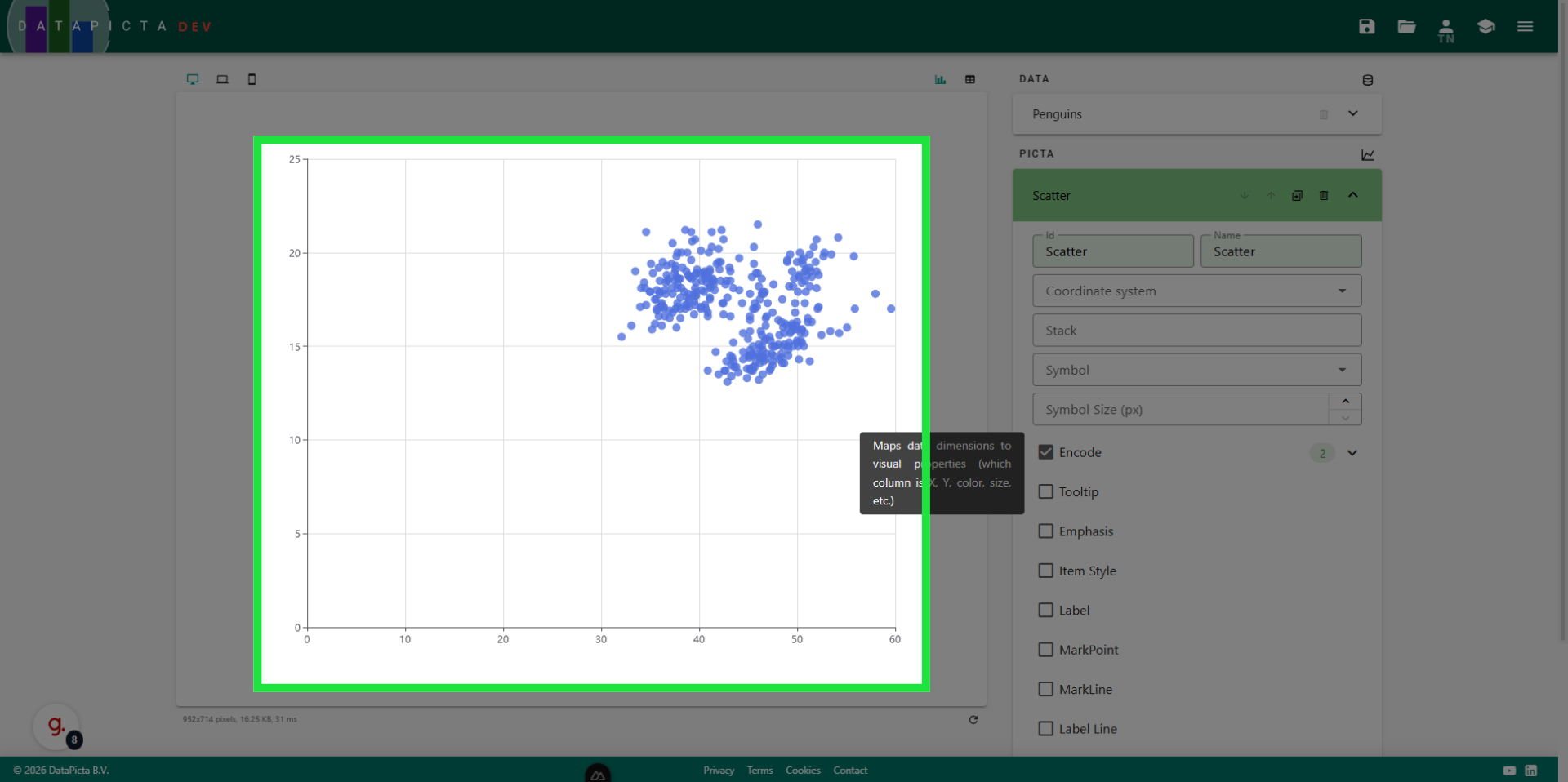Screen dimensions: 1568x782
Task: Switch to mobile phone preview
Action: pos(252,79)
